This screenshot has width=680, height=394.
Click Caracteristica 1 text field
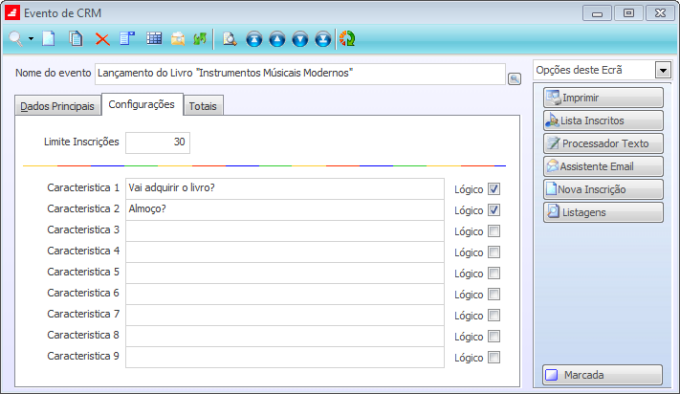pyautogui.click(x=285, y=189)
